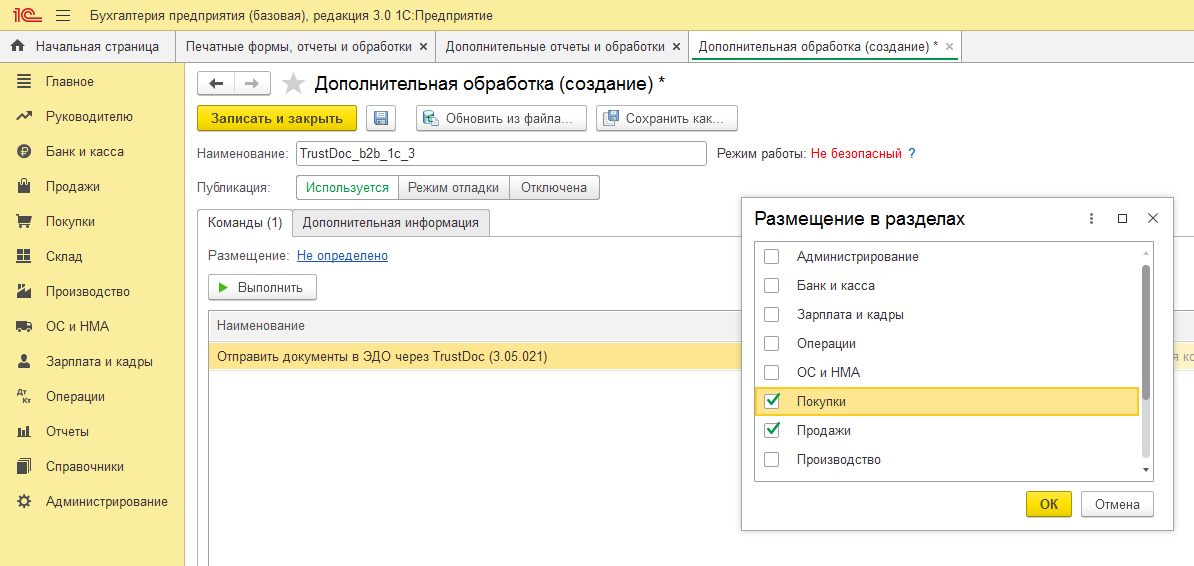This screenshot has width=1194, height=566.
Task: Check the ОС и НМА checkbox
Action: tap(771, 373)
